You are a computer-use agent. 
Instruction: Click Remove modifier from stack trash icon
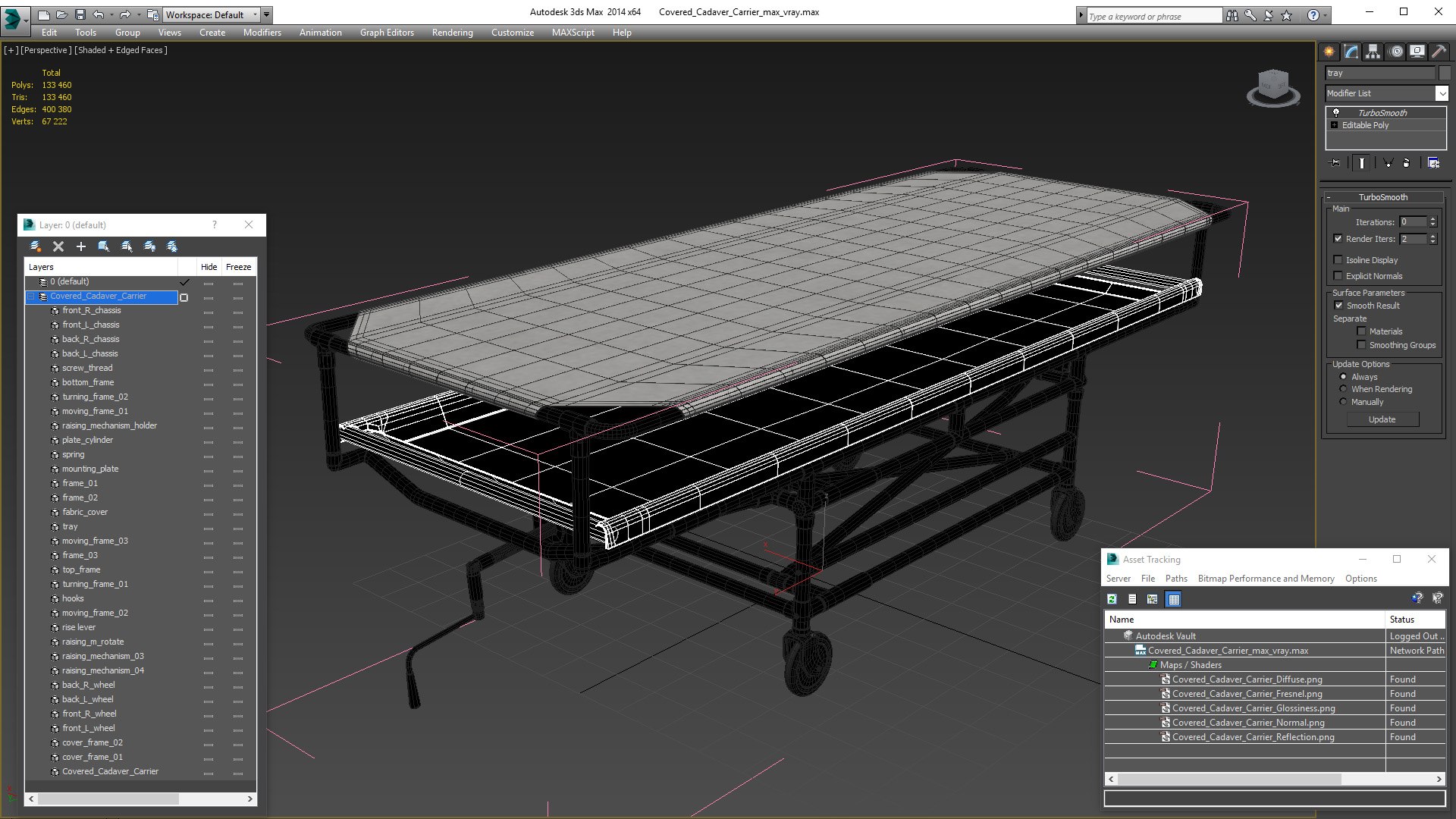[x=1406, y=162]
